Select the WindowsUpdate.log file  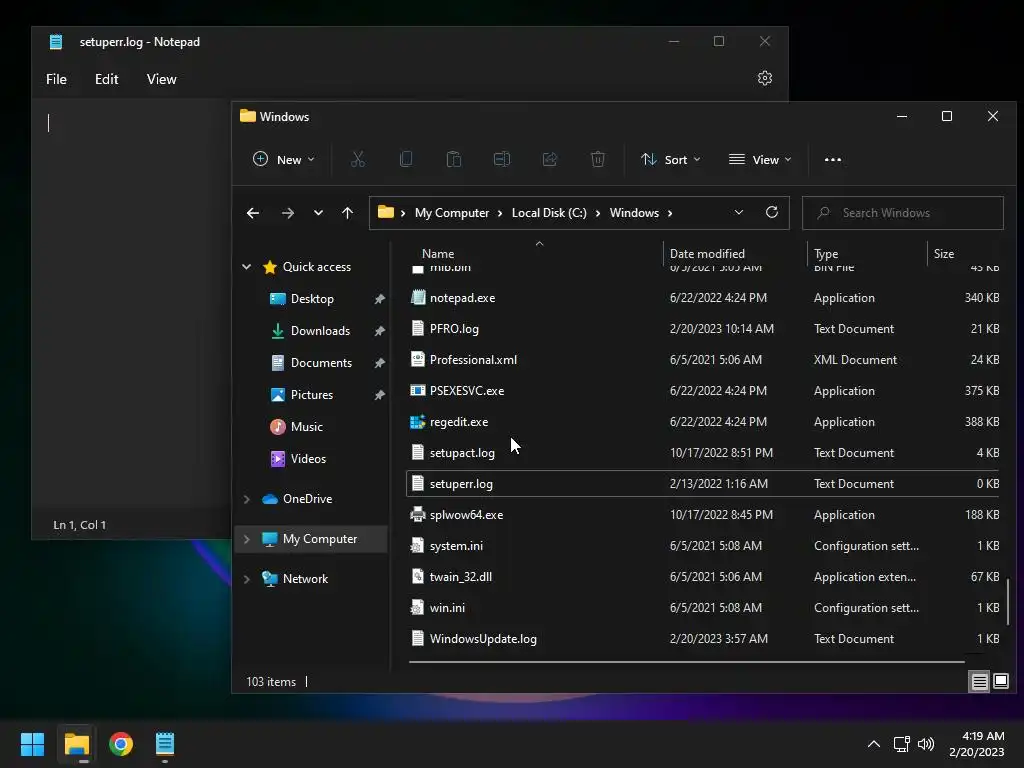[x=483, y=639]
